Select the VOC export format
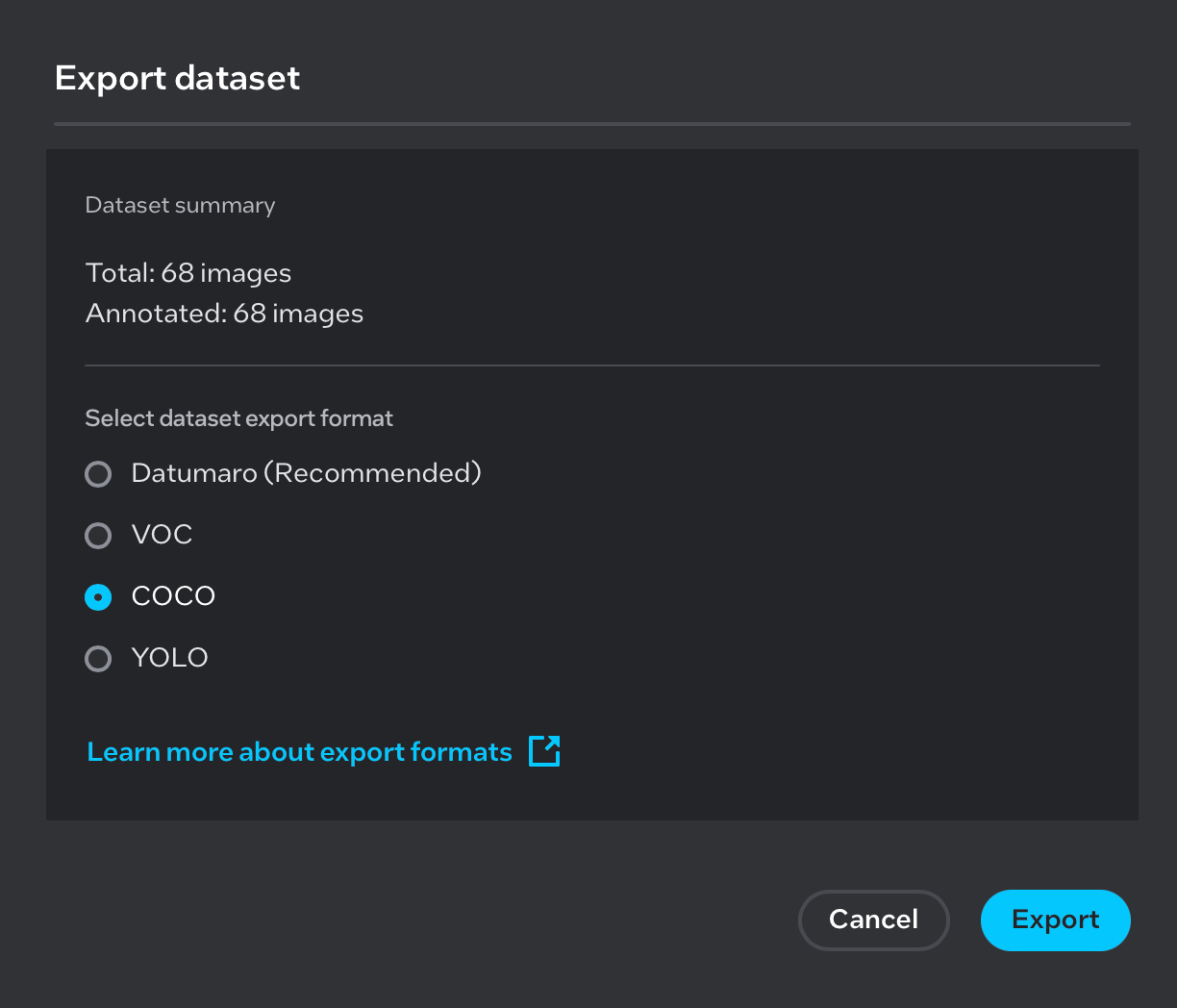Image resolution: width=1177 pixels, height=1008 pixels. [x=97, y=535]
